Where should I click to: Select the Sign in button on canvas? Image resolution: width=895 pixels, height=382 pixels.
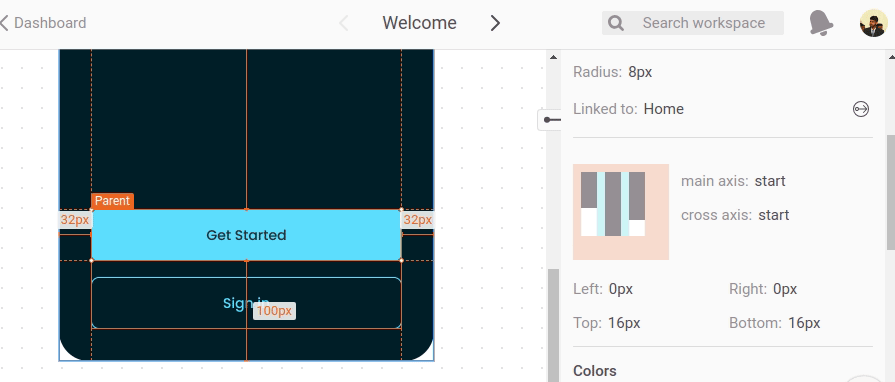tap(246, 303)
